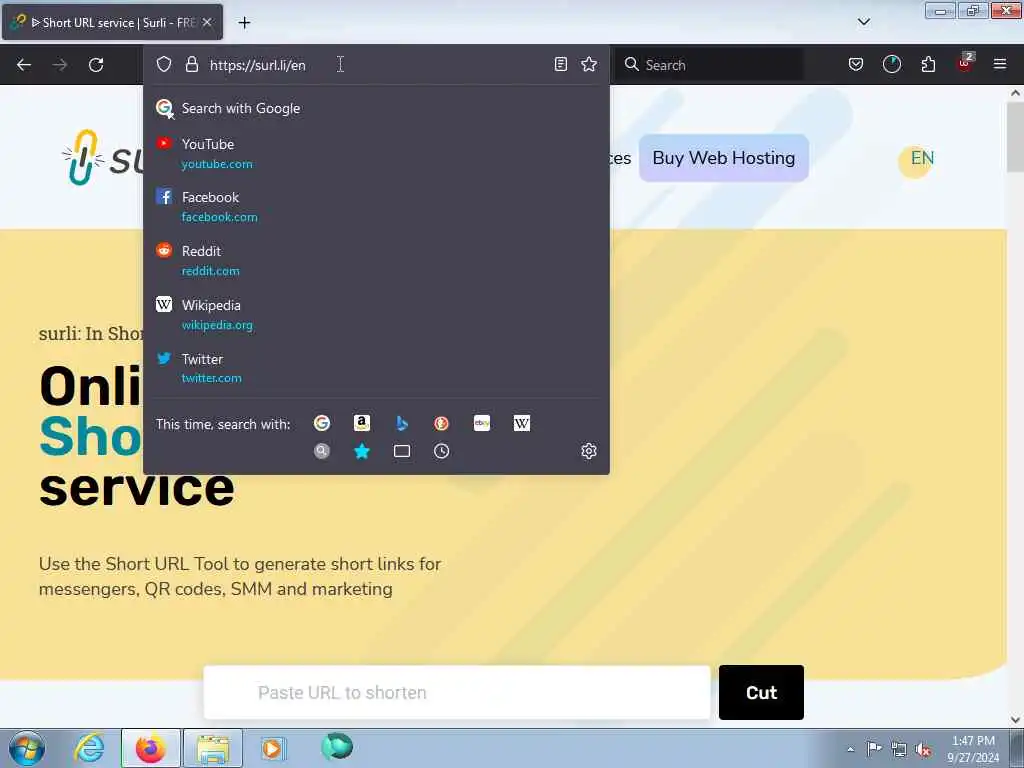This screenshot has height=768, width=1024.
Task: Bookmark this page with the star
Action: point(589,64)
